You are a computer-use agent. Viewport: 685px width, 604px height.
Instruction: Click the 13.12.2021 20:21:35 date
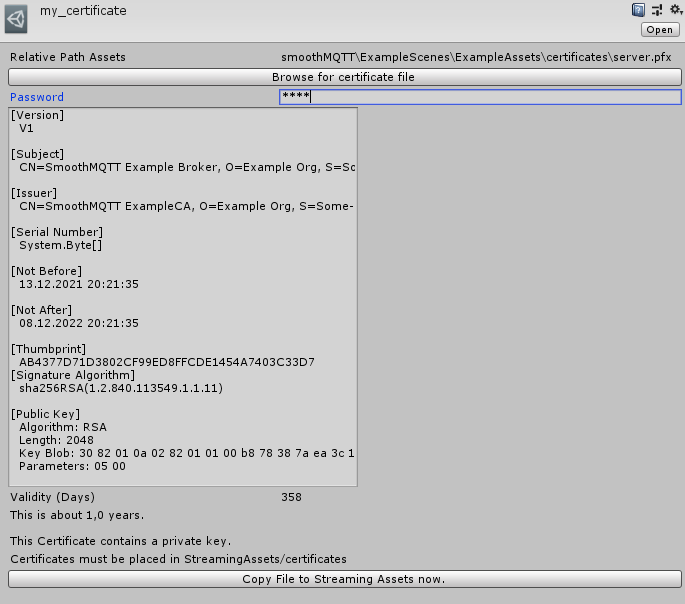(79, 284)
